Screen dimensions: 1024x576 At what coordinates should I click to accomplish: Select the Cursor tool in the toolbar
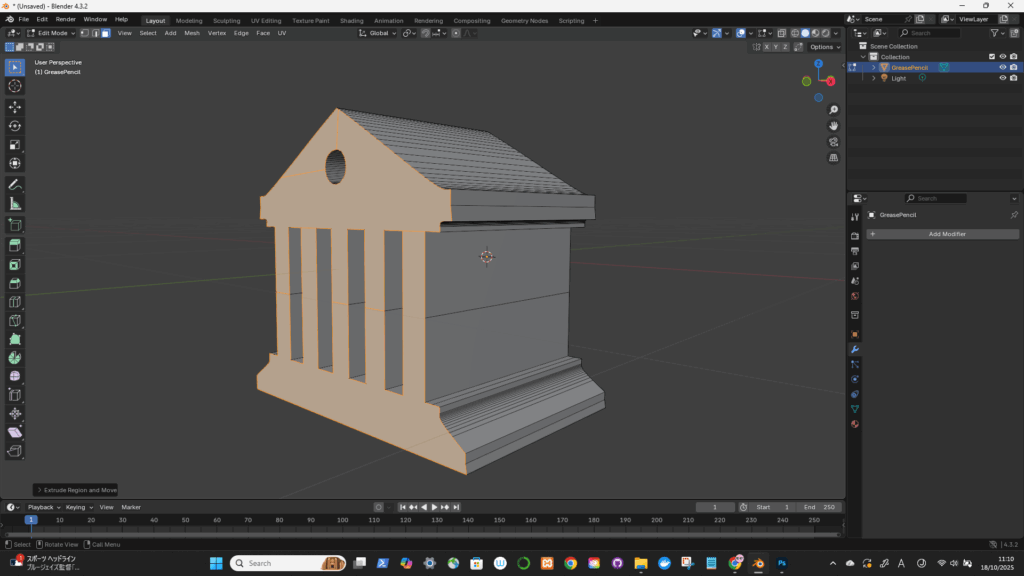click(x=15, y=86)
